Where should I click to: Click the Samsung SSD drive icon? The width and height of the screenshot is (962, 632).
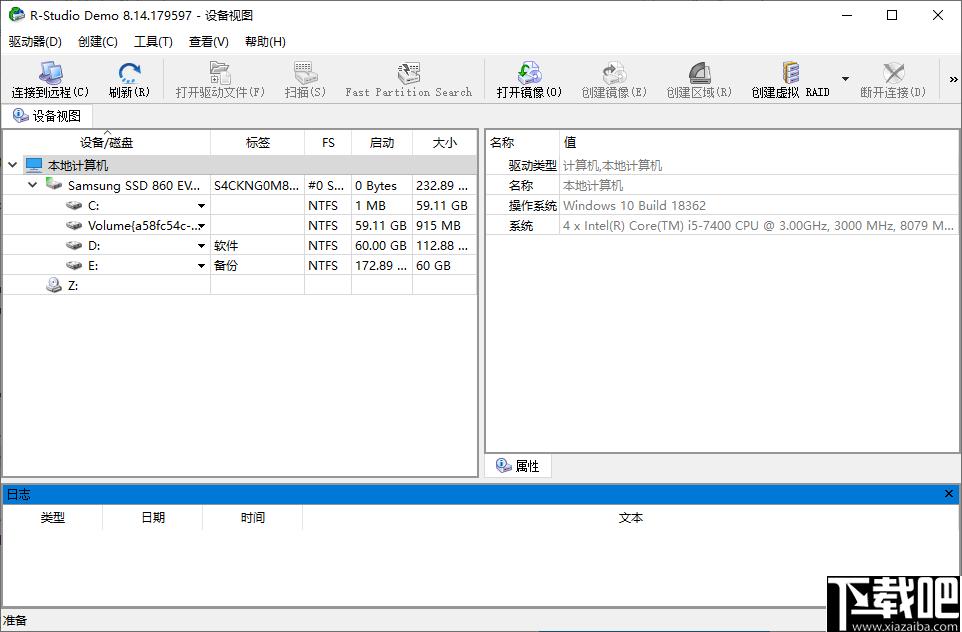tap(54, 185)
